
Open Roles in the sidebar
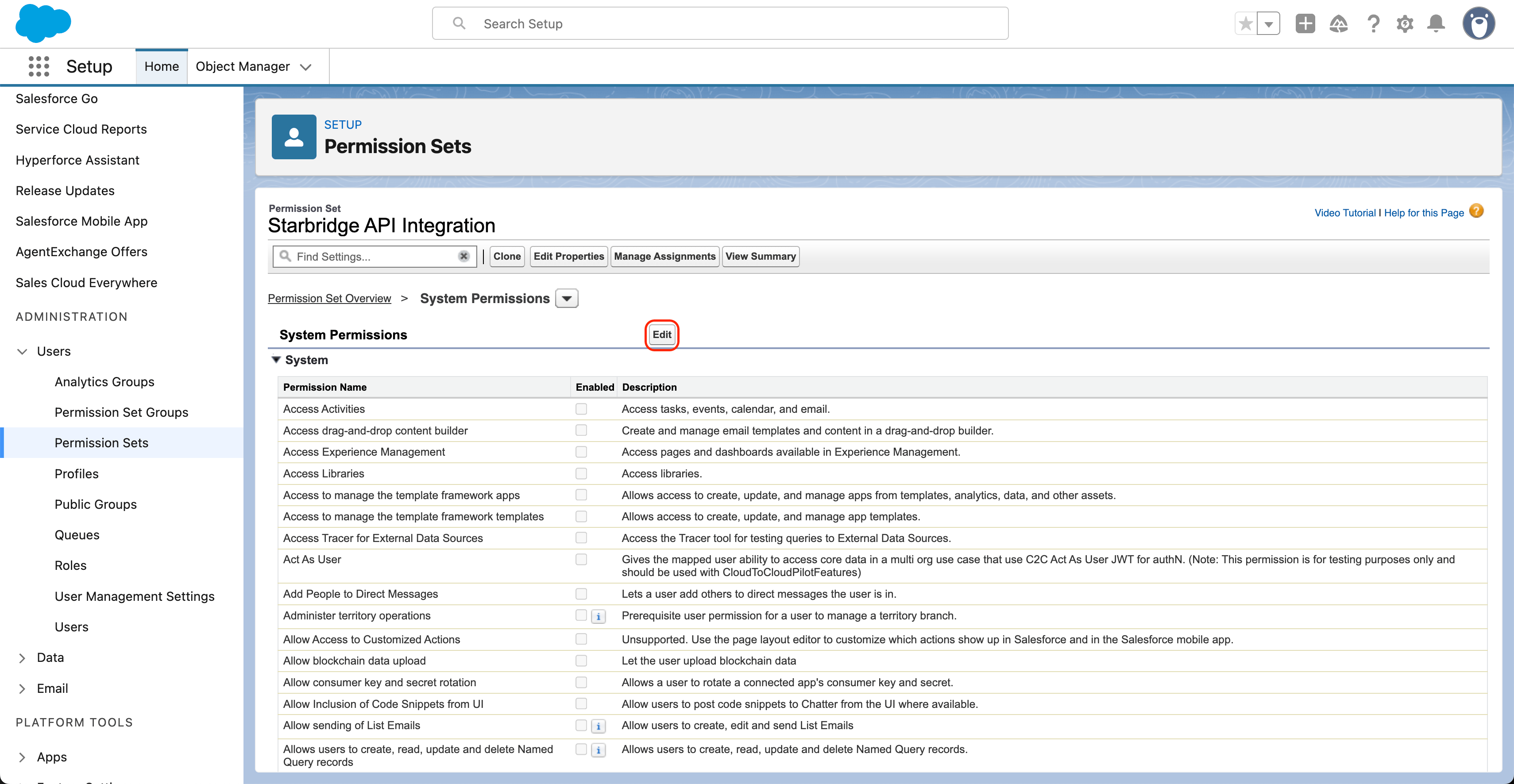70,565
